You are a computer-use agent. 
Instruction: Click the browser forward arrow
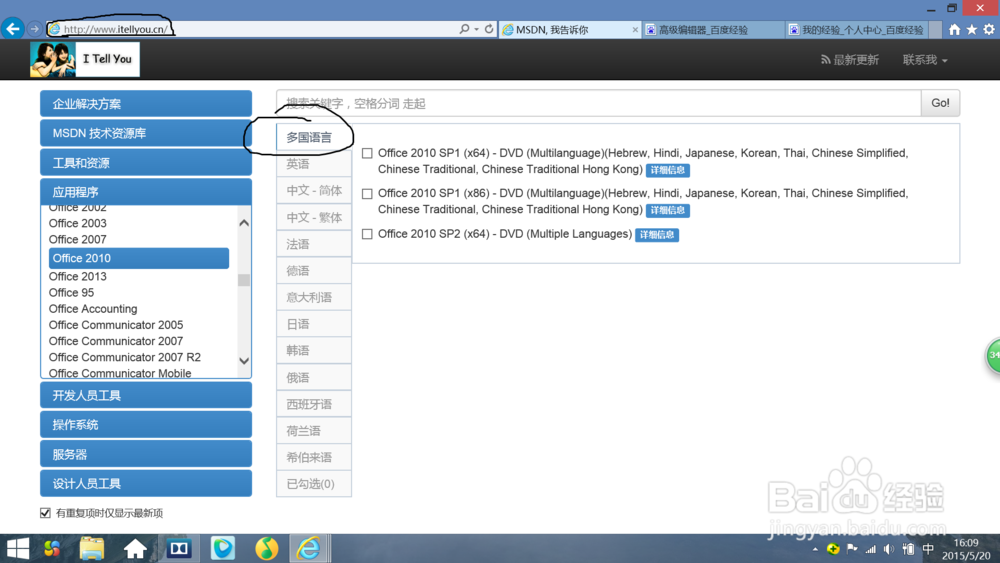coord(34,29)
